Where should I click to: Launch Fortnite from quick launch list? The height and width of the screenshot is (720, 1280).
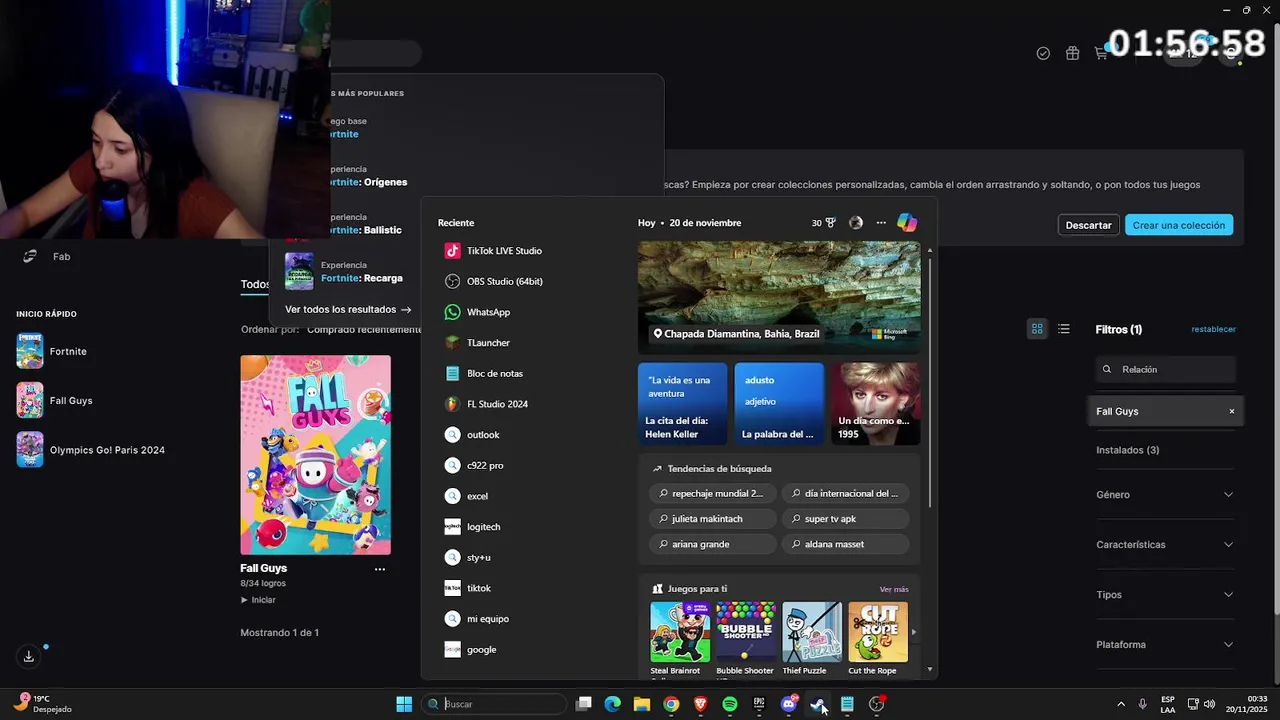click(x=52, y=351)
